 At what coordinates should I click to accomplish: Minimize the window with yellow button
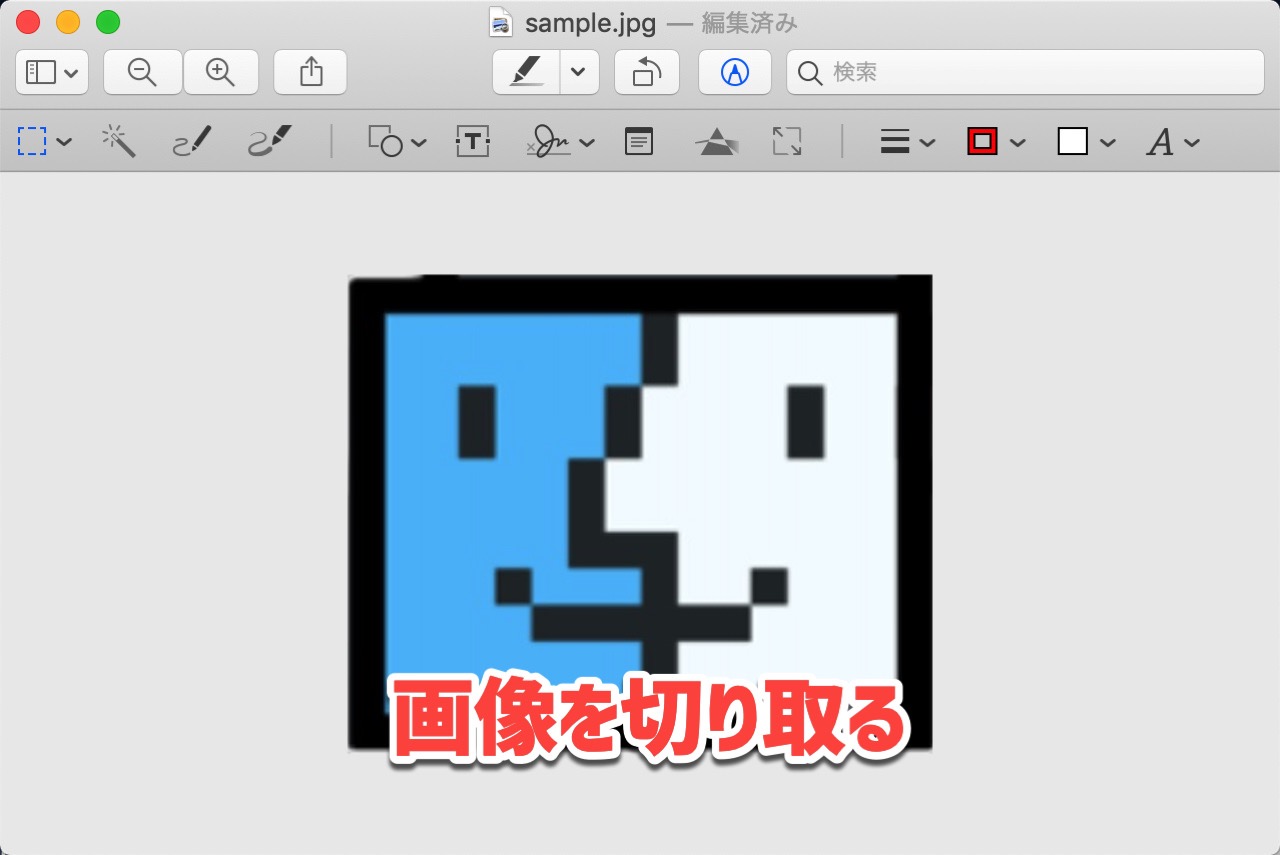point(68,22)
